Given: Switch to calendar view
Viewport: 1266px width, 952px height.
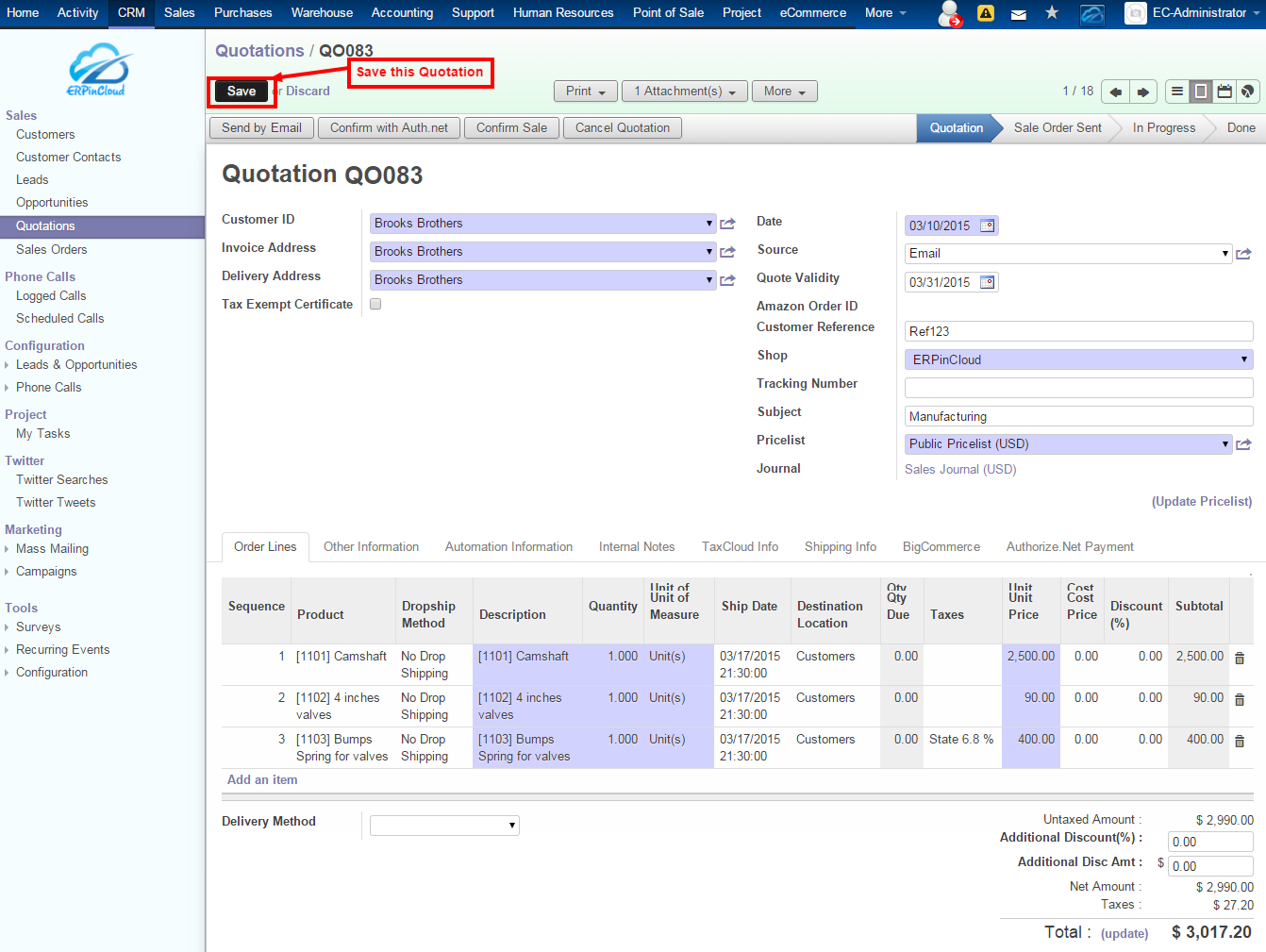Looking at the screenshot, I should [x=1224, y=92].
